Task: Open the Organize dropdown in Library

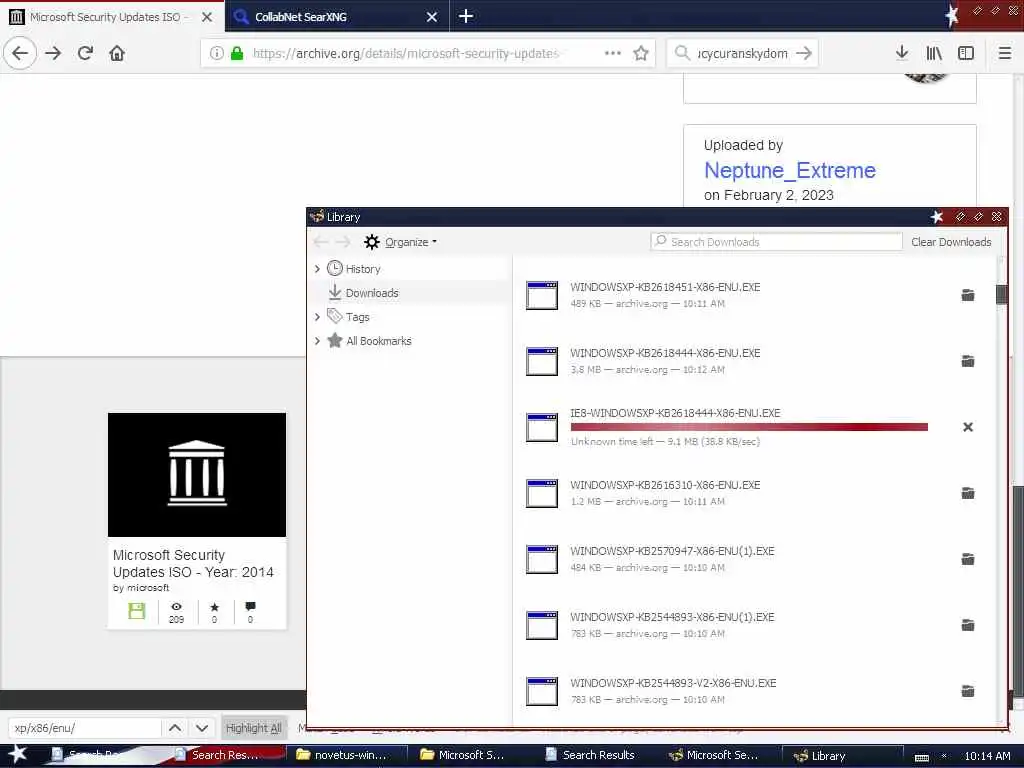Action: (400, 242)
